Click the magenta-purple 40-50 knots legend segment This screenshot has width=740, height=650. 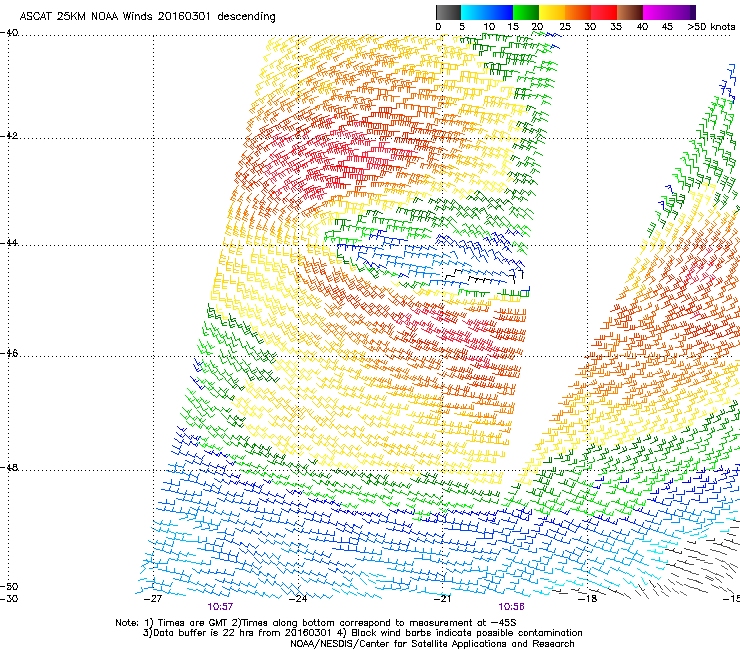pyautogui.click(x=669, y=12)
